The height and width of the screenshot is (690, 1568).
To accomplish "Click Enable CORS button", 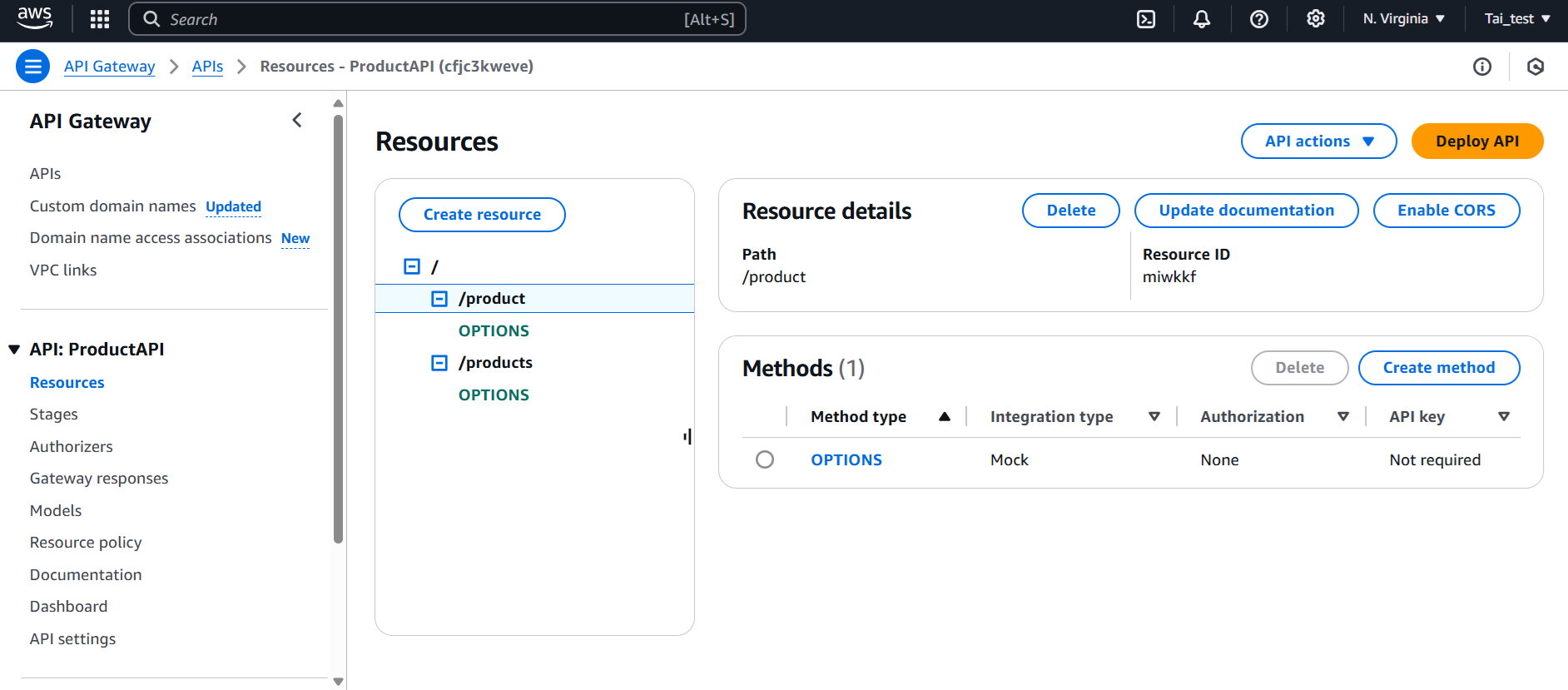I will 1446,211.
